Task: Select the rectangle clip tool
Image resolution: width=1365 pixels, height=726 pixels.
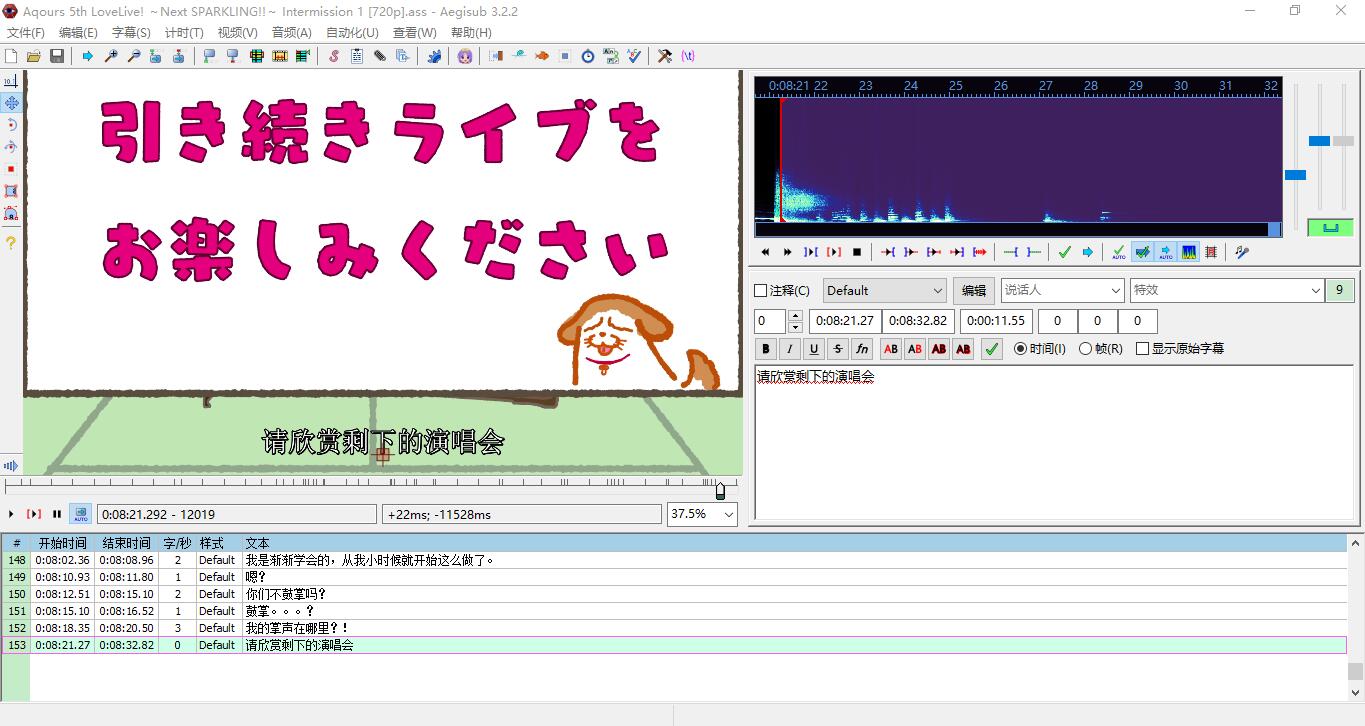Action: pyautogui.click(x=11, y=191)
